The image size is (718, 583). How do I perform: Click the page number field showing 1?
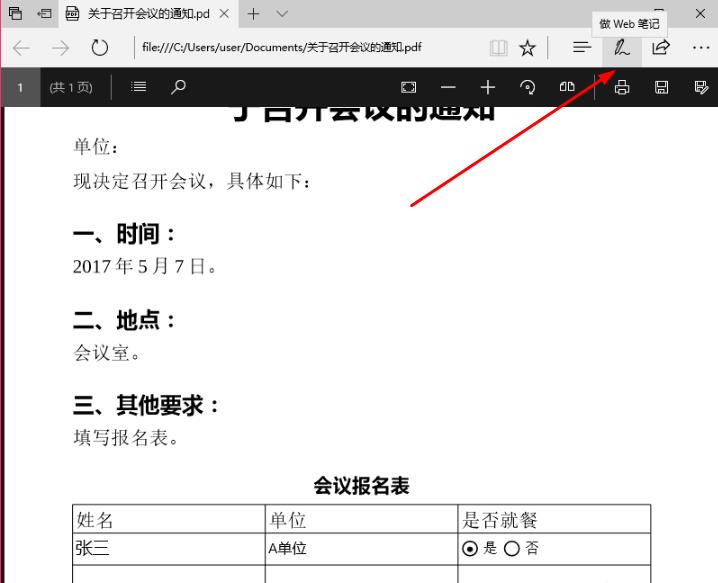point(20,87)
